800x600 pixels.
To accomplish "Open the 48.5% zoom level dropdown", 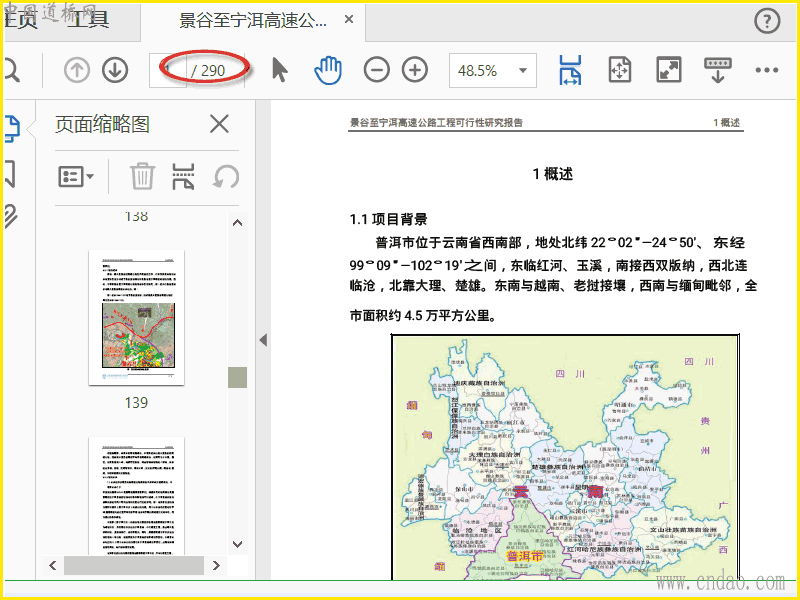I will tap(493, 70).
